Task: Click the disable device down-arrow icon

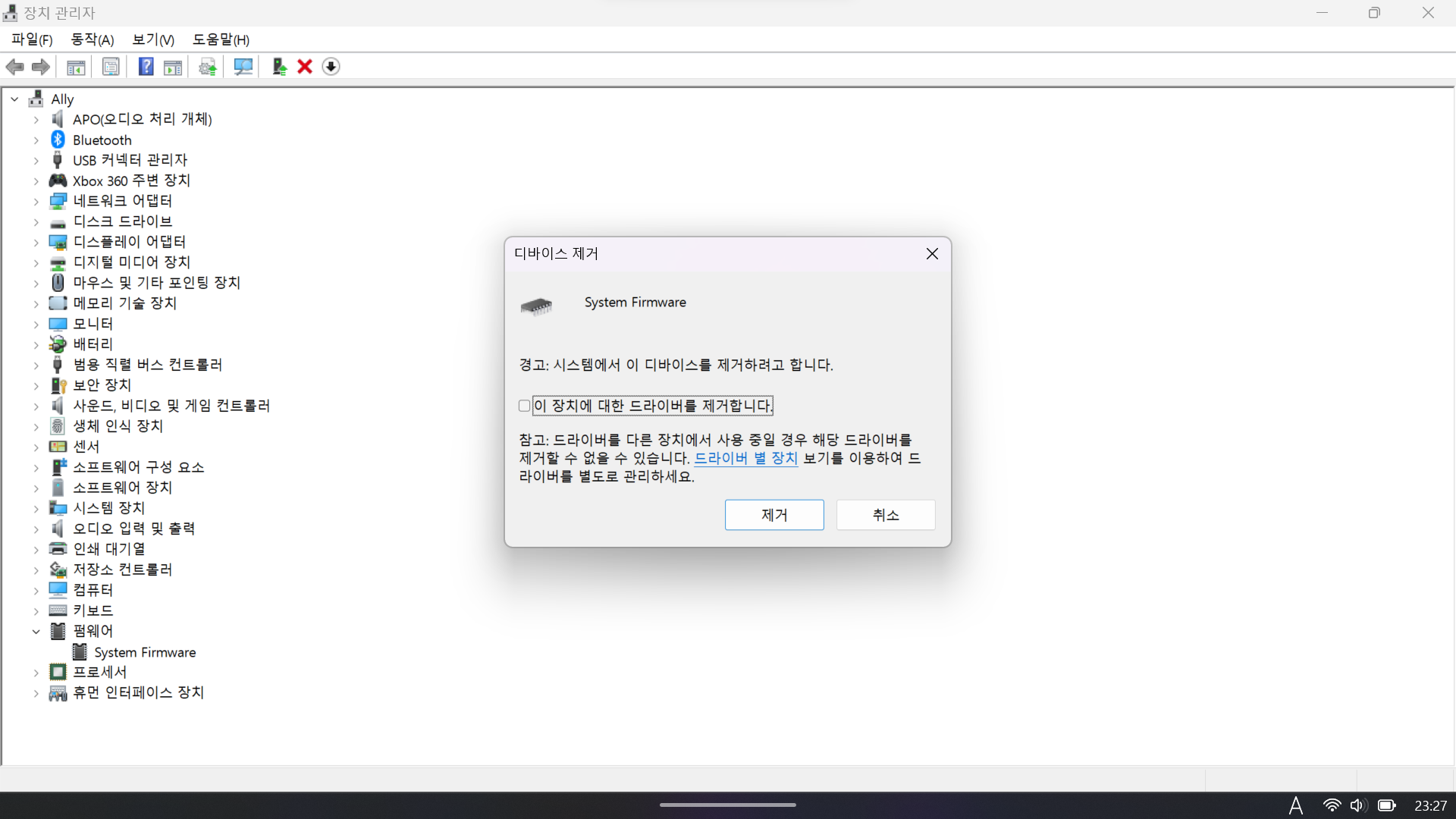Action: point(331,67)
